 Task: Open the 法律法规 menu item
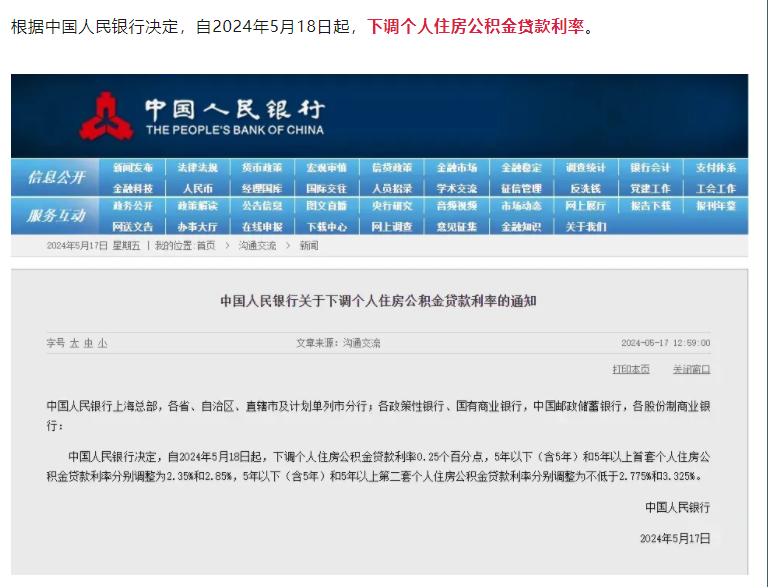197,168
